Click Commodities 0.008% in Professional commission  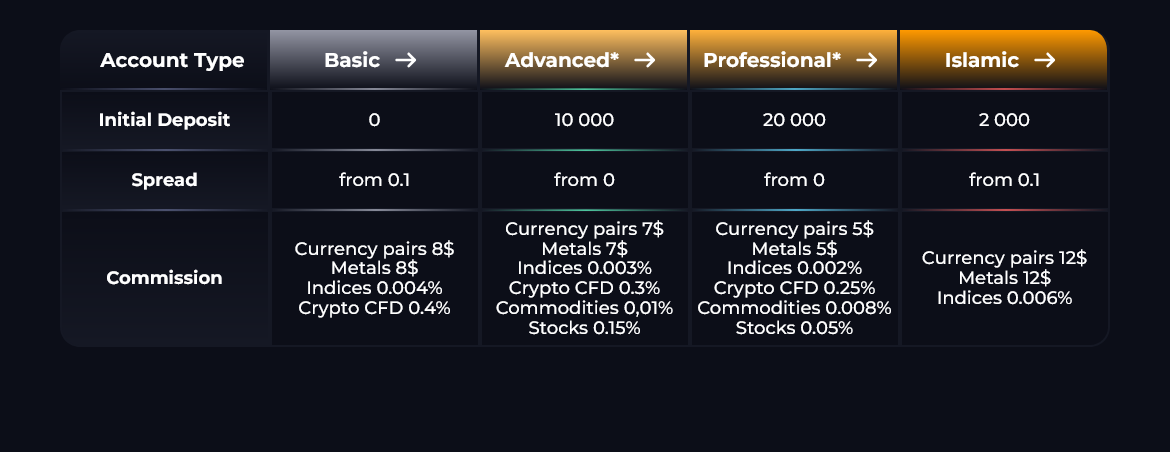(794, 308)
